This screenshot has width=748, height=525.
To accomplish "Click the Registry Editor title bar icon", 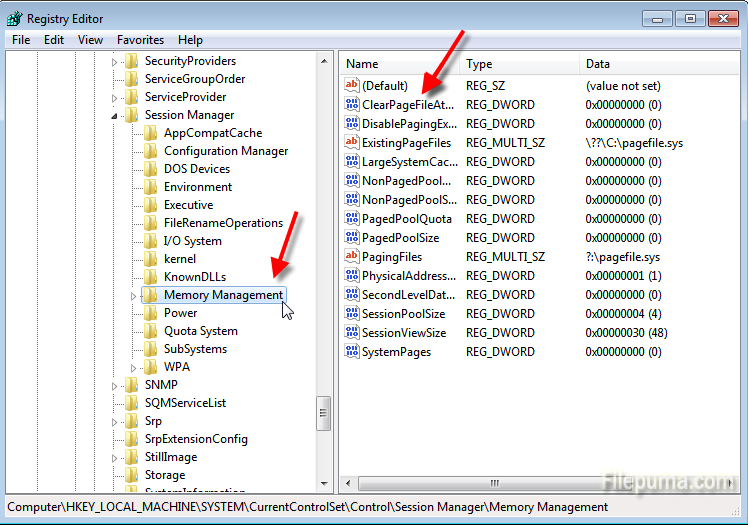I will [14, 18].
